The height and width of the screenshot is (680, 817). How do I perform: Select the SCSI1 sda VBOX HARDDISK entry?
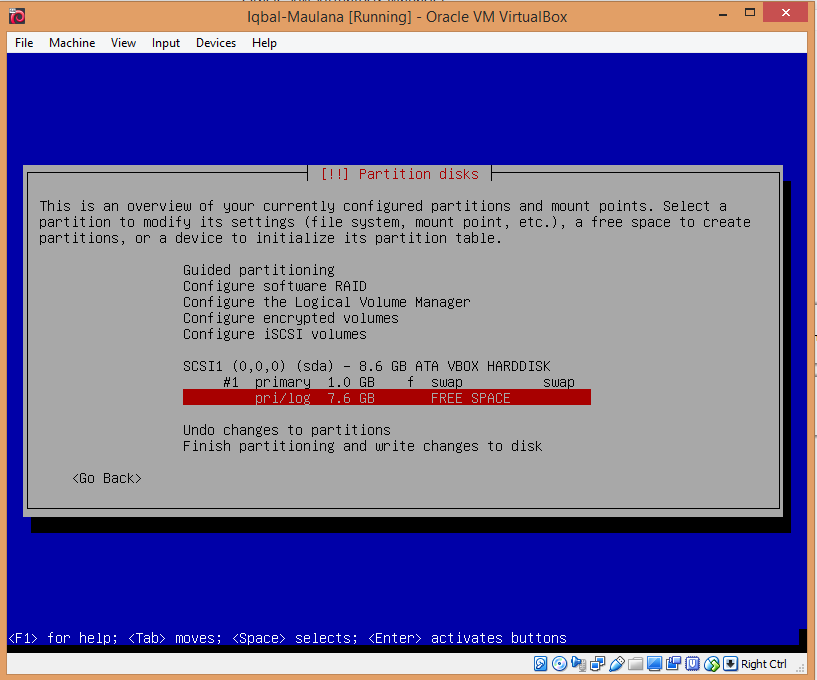tap(367, 366)
